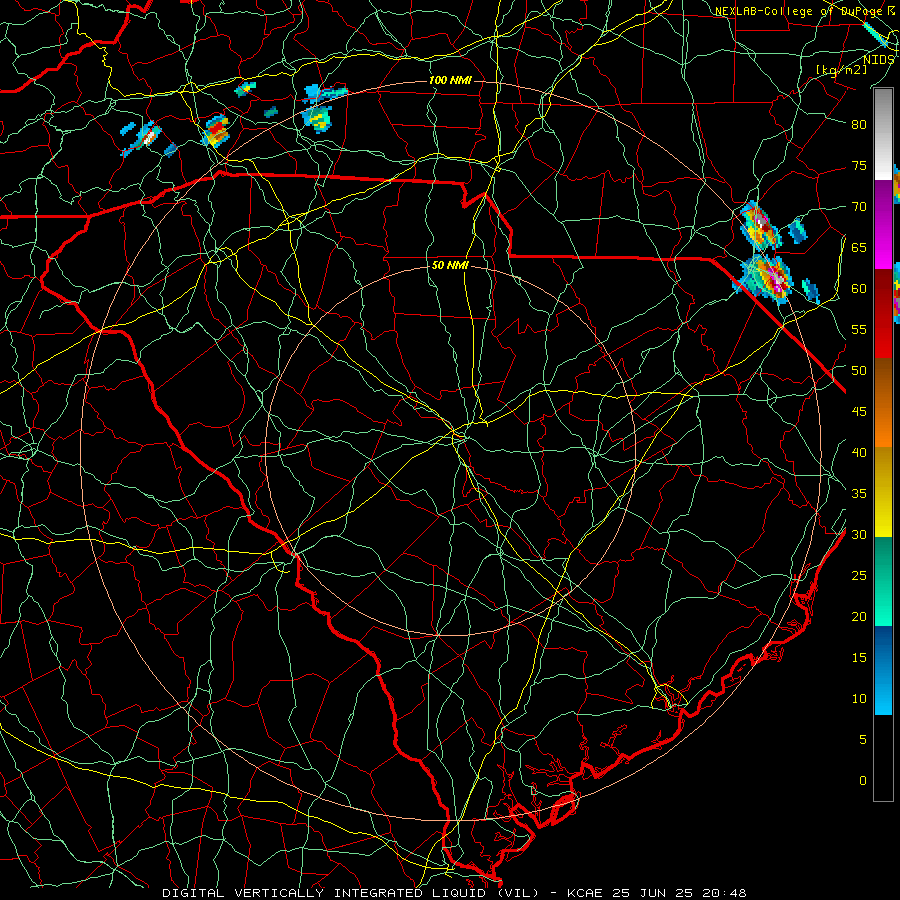
Task: Click the color scale value "5"
Action: point(863,740)
